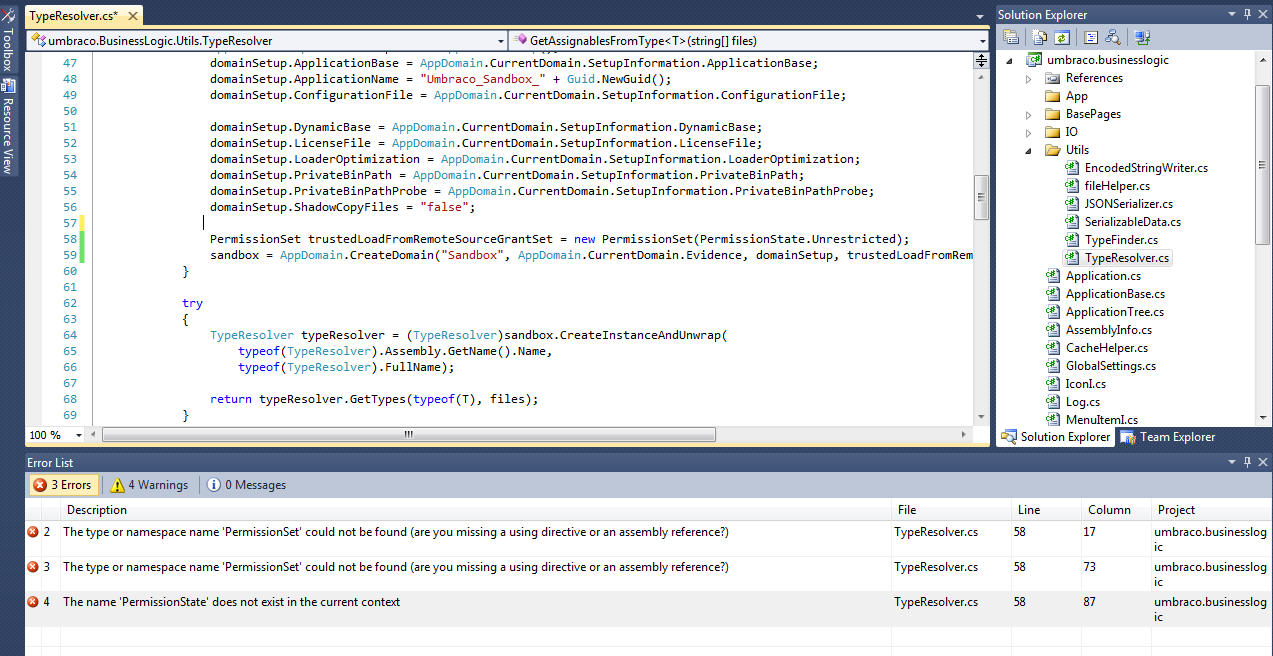The image size is (1273, 656).
Task: Click the TypeFinder.cs file icon
Action: (x=1072, y=240)
